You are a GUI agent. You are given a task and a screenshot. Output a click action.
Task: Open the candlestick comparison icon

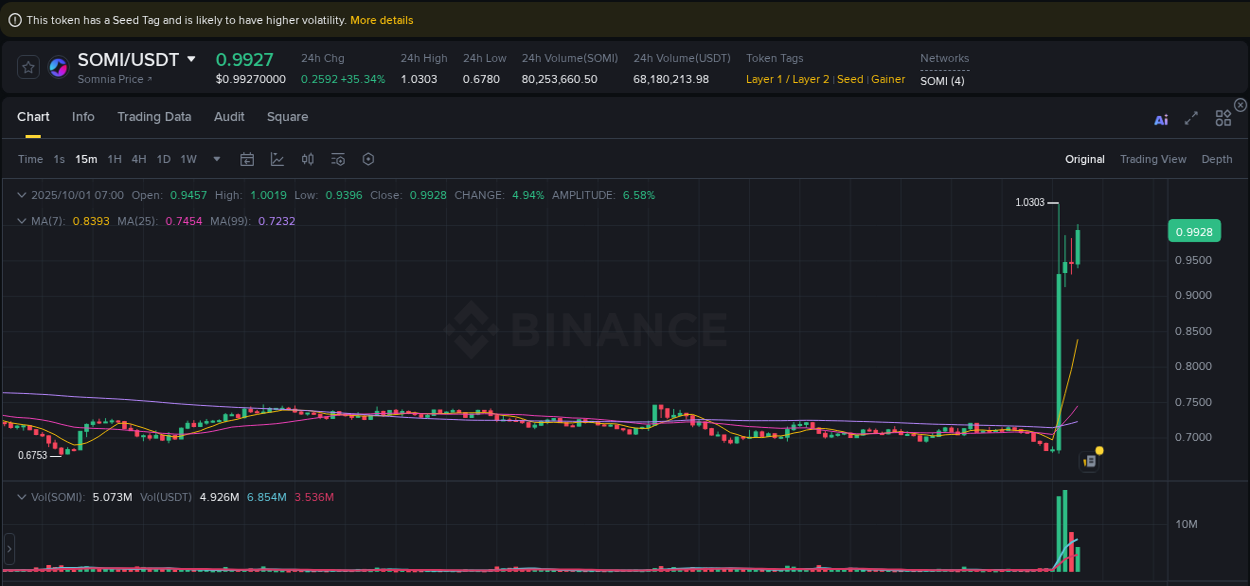307,159
